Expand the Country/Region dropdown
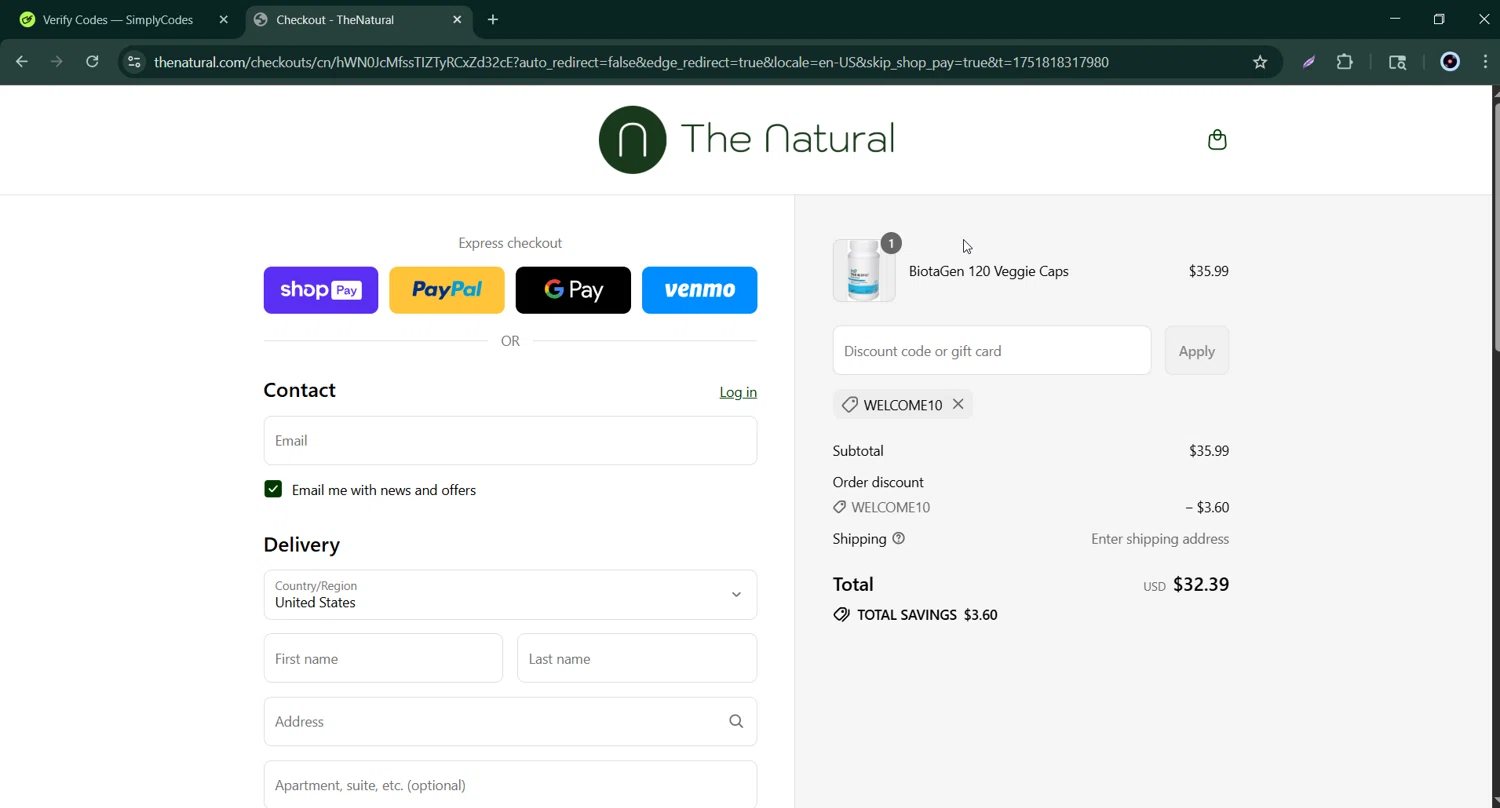The height and width of the screenshot is (808, 1500). coord(510,595)
